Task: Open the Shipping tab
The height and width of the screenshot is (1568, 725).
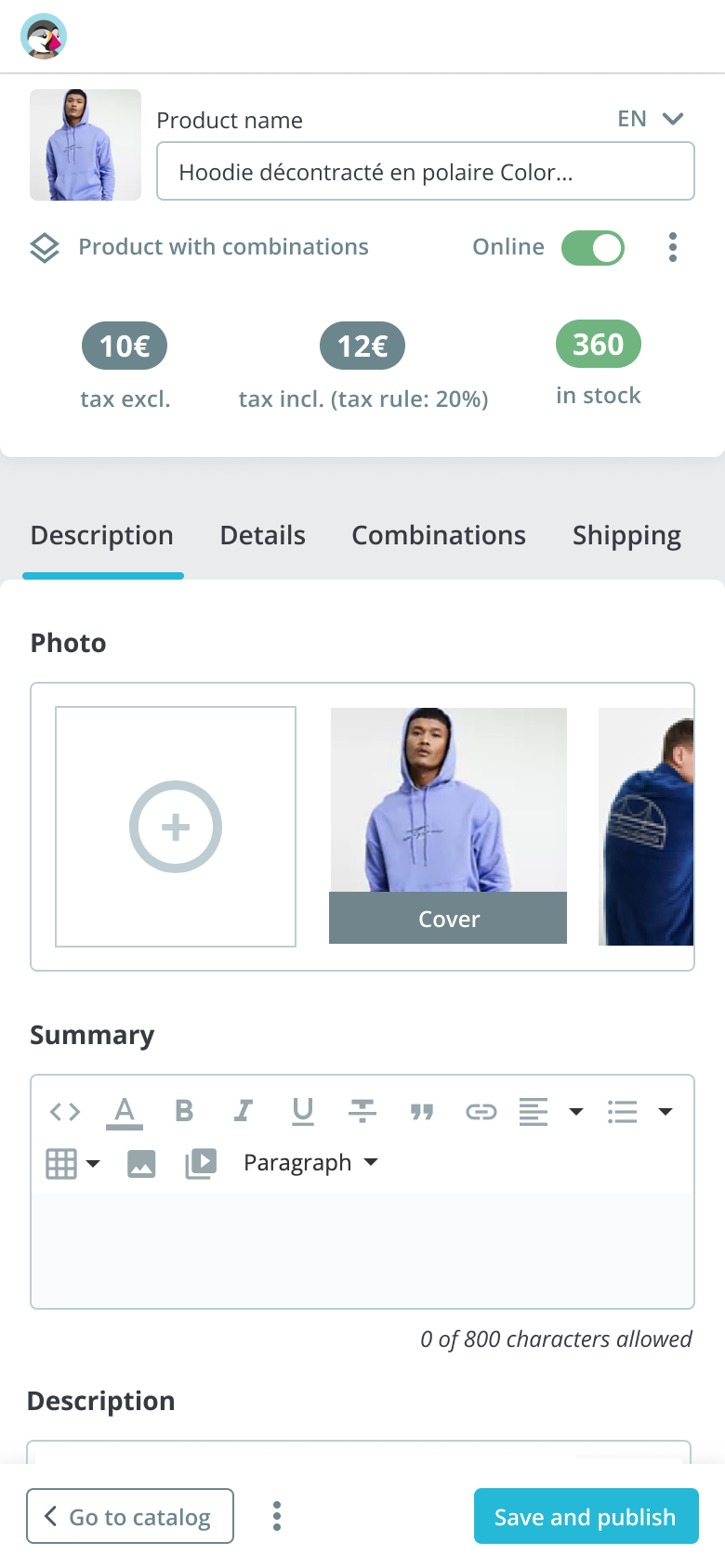Action: coord(626,535)
